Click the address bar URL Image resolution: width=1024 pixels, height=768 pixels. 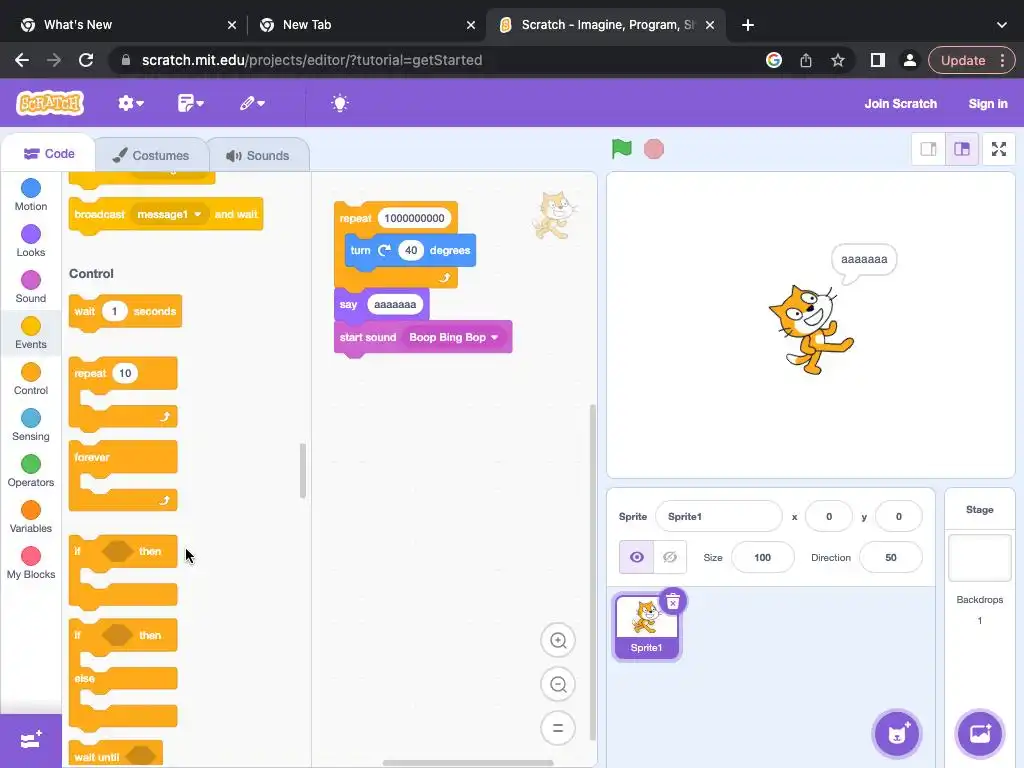(312, 60)
